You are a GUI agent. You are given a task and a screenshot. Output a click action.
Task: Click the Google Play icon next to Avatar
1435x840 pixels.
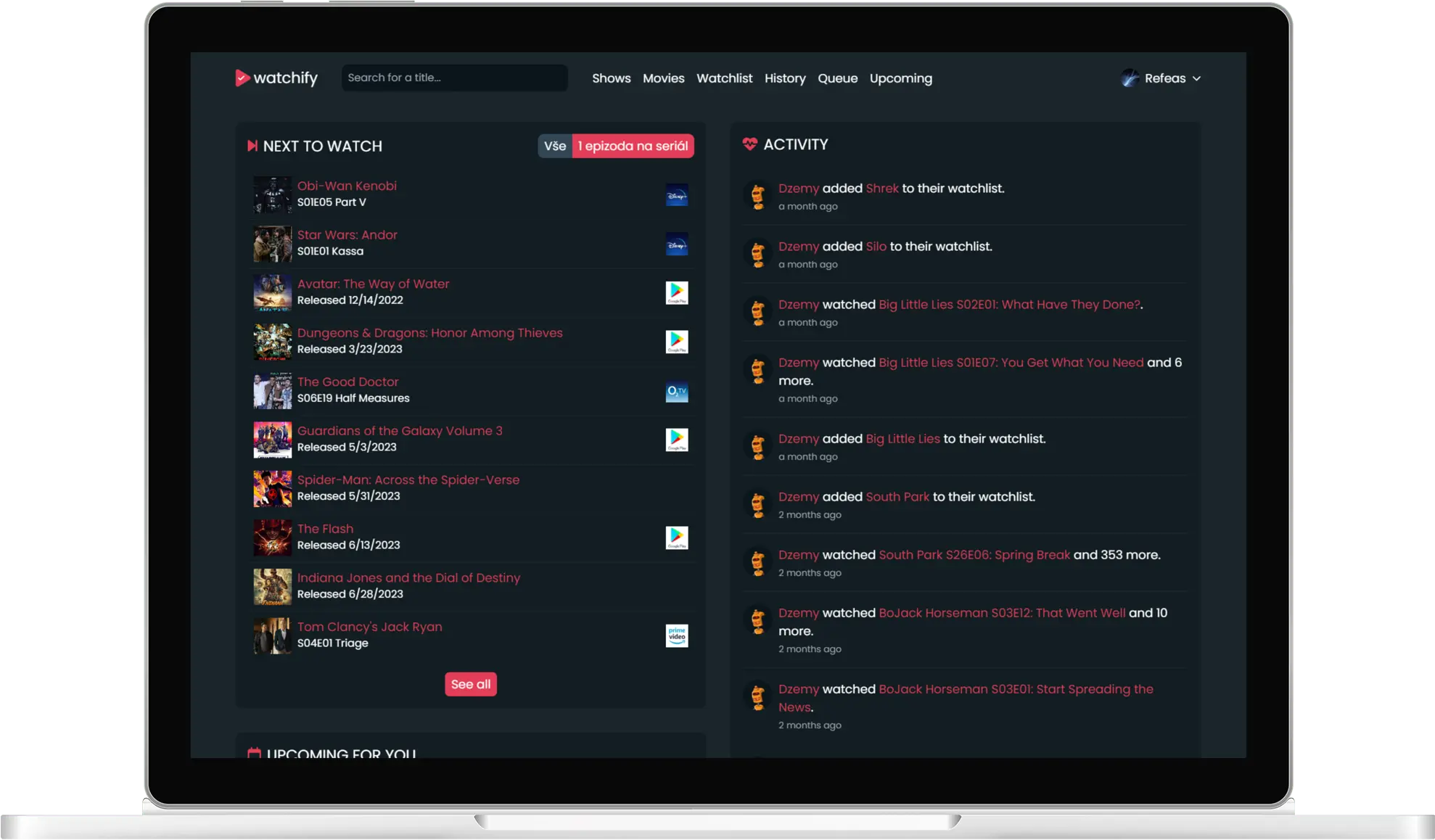[x=676, y=293]
